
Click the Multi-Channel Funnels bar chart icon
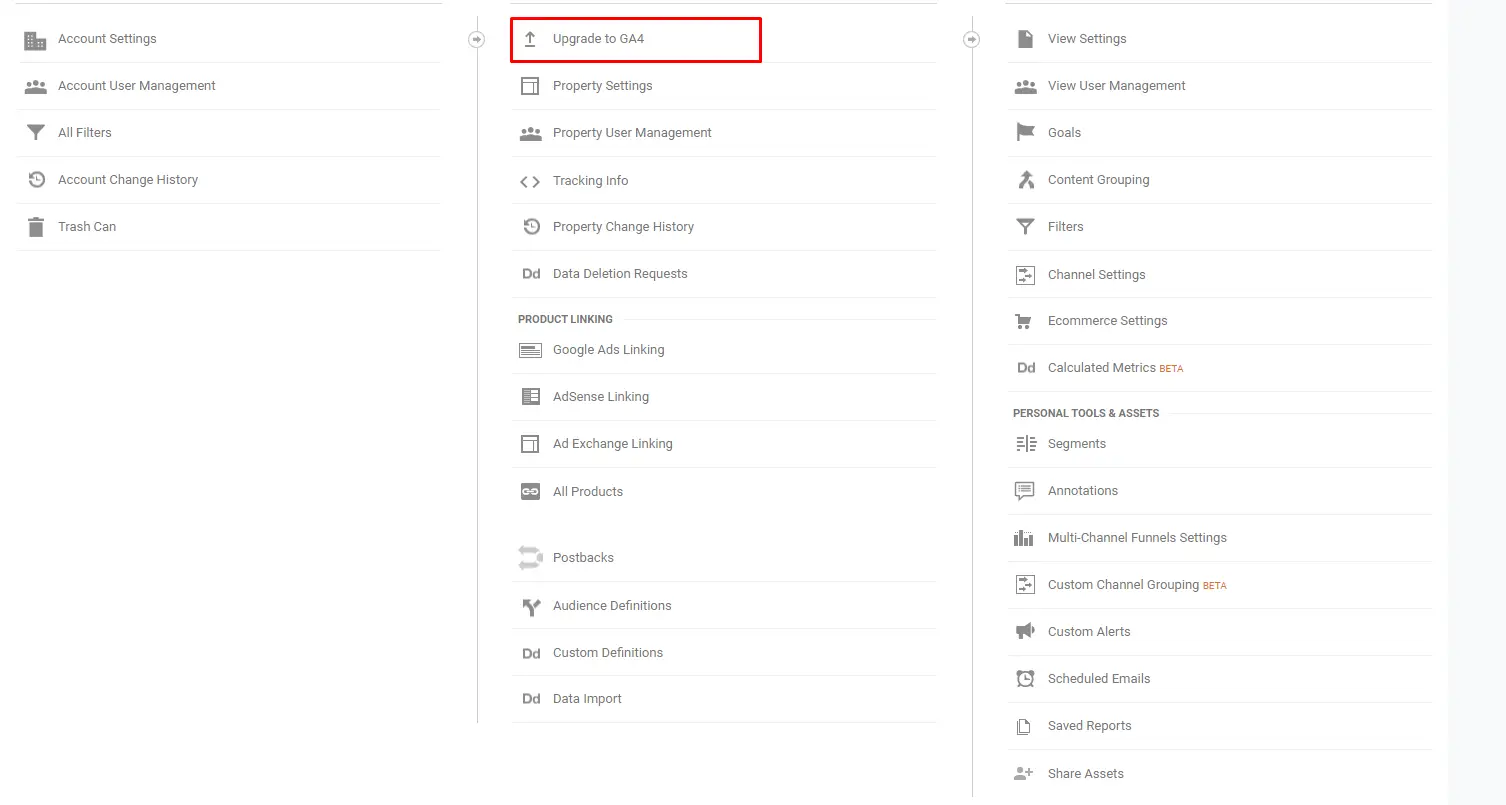click(1024, 538)
